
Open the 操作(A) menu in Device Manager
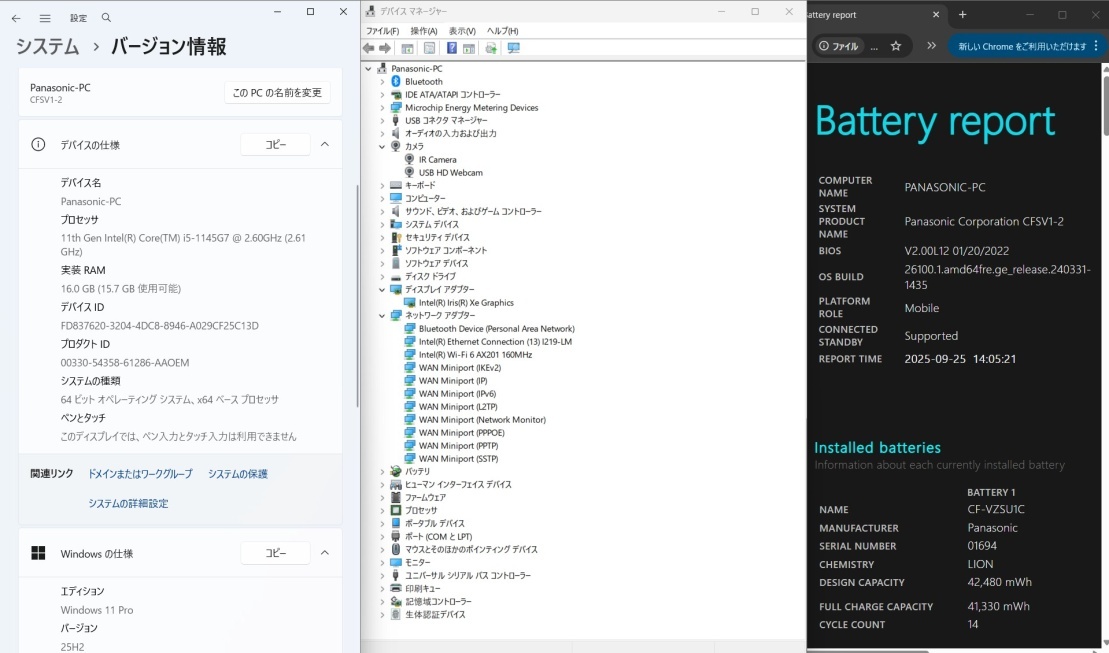pos(423,31)
